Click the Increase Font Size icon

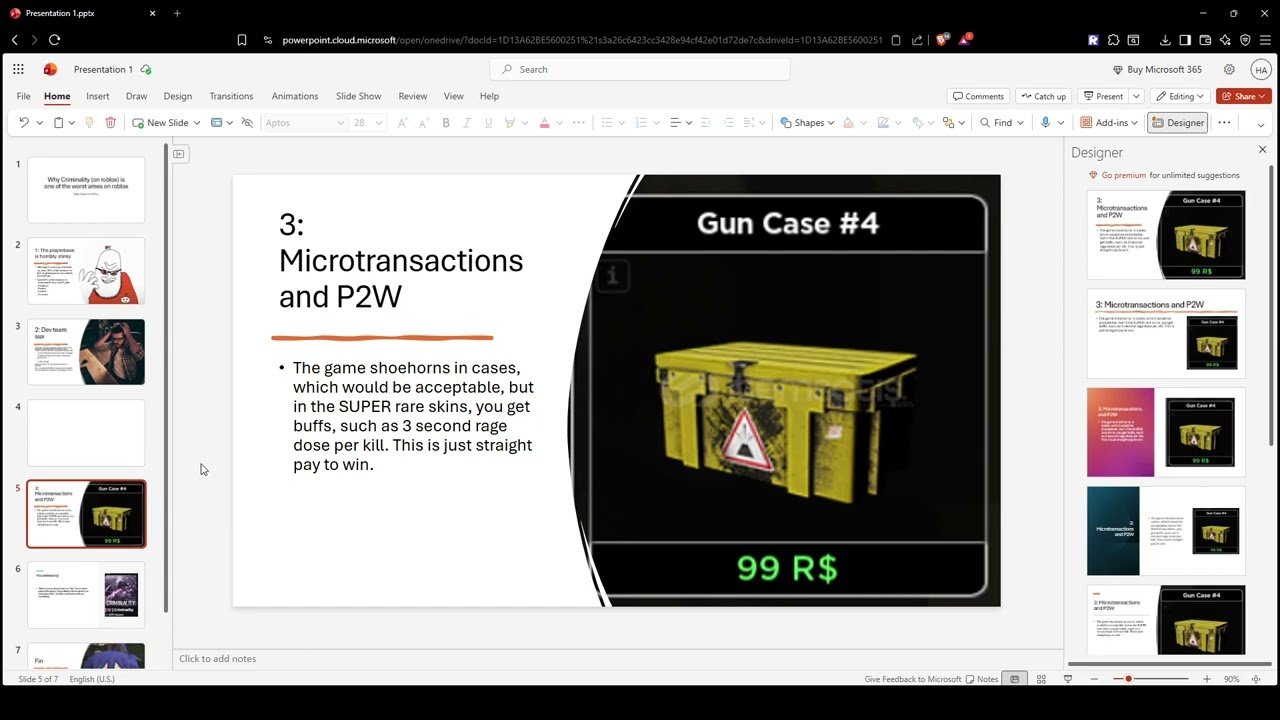click(x=402, y=123)
